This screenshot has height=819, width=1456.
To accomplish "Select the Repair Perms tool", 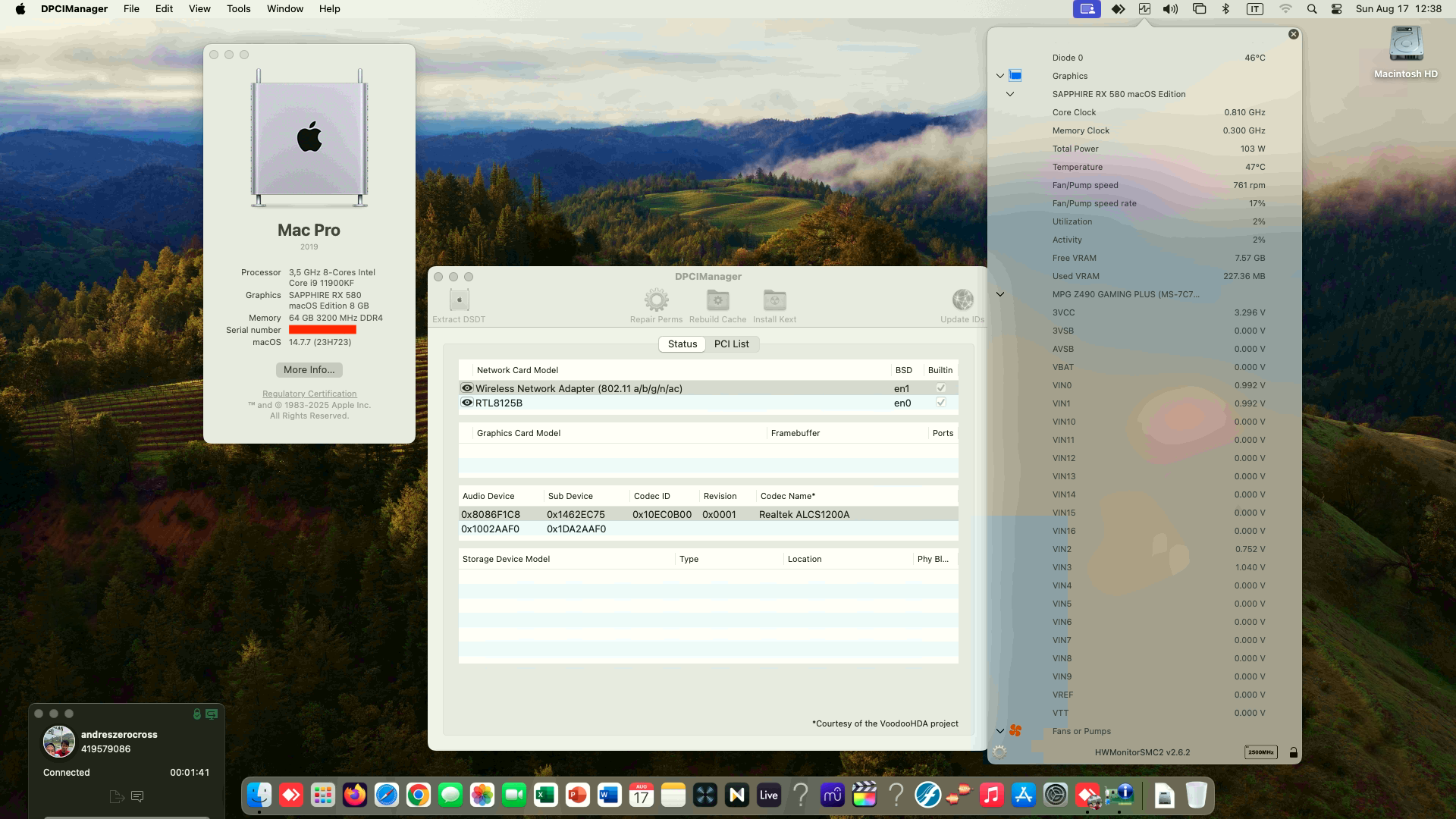I will pyautogui.click(x=655, y=301).
